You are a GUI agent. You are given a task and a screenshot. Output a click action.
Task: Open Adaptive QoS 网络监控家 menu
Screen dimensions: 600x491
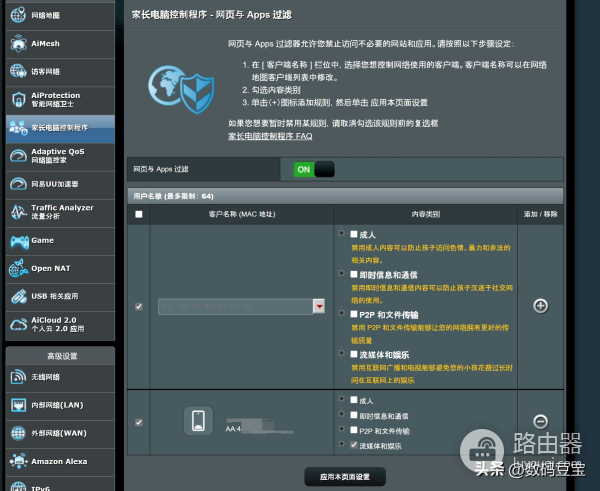[x=60, y=156]
